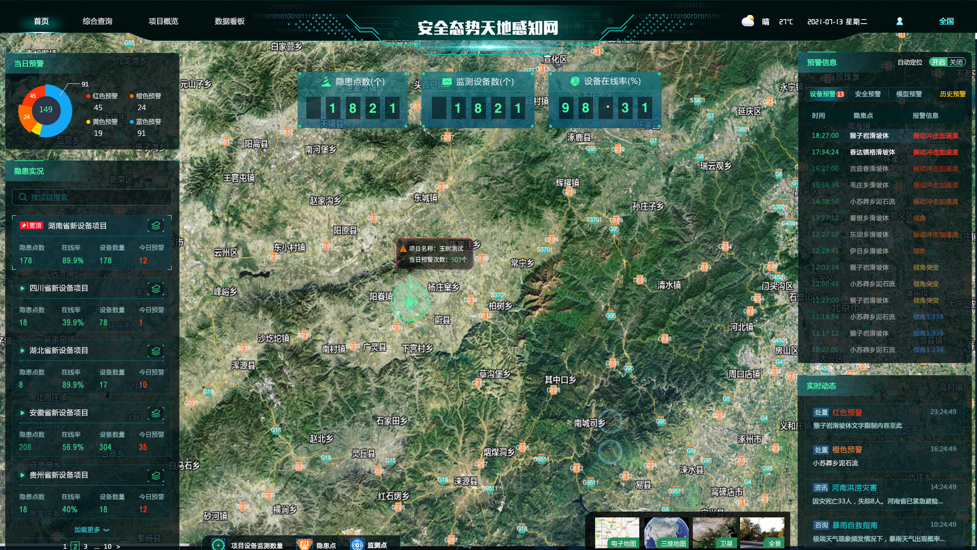
Task: Click the layers icon for 湖南省新设备项目
Action: click(x=156, y=226)
